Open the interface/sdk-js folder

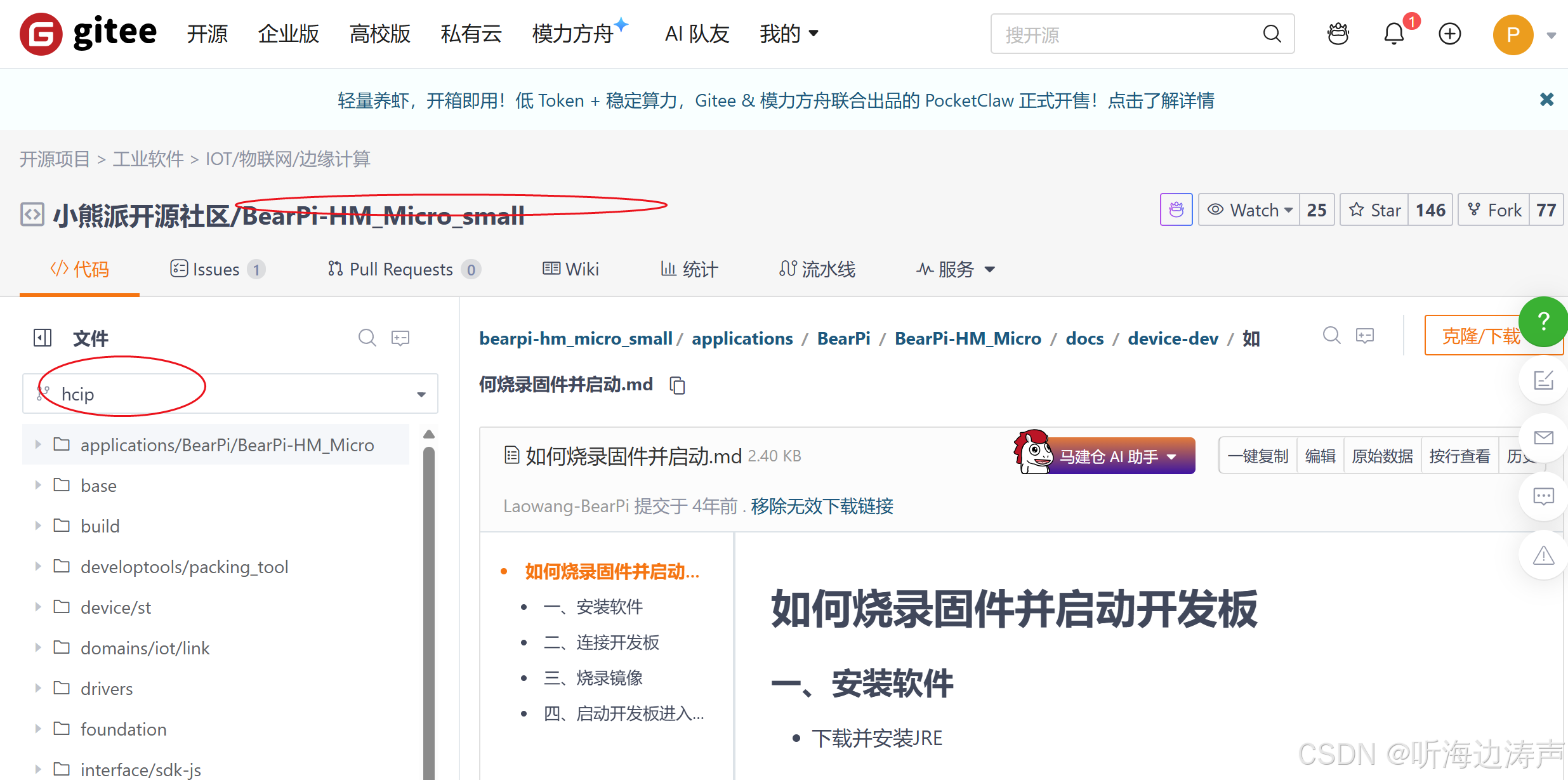(x=140, y=770)
